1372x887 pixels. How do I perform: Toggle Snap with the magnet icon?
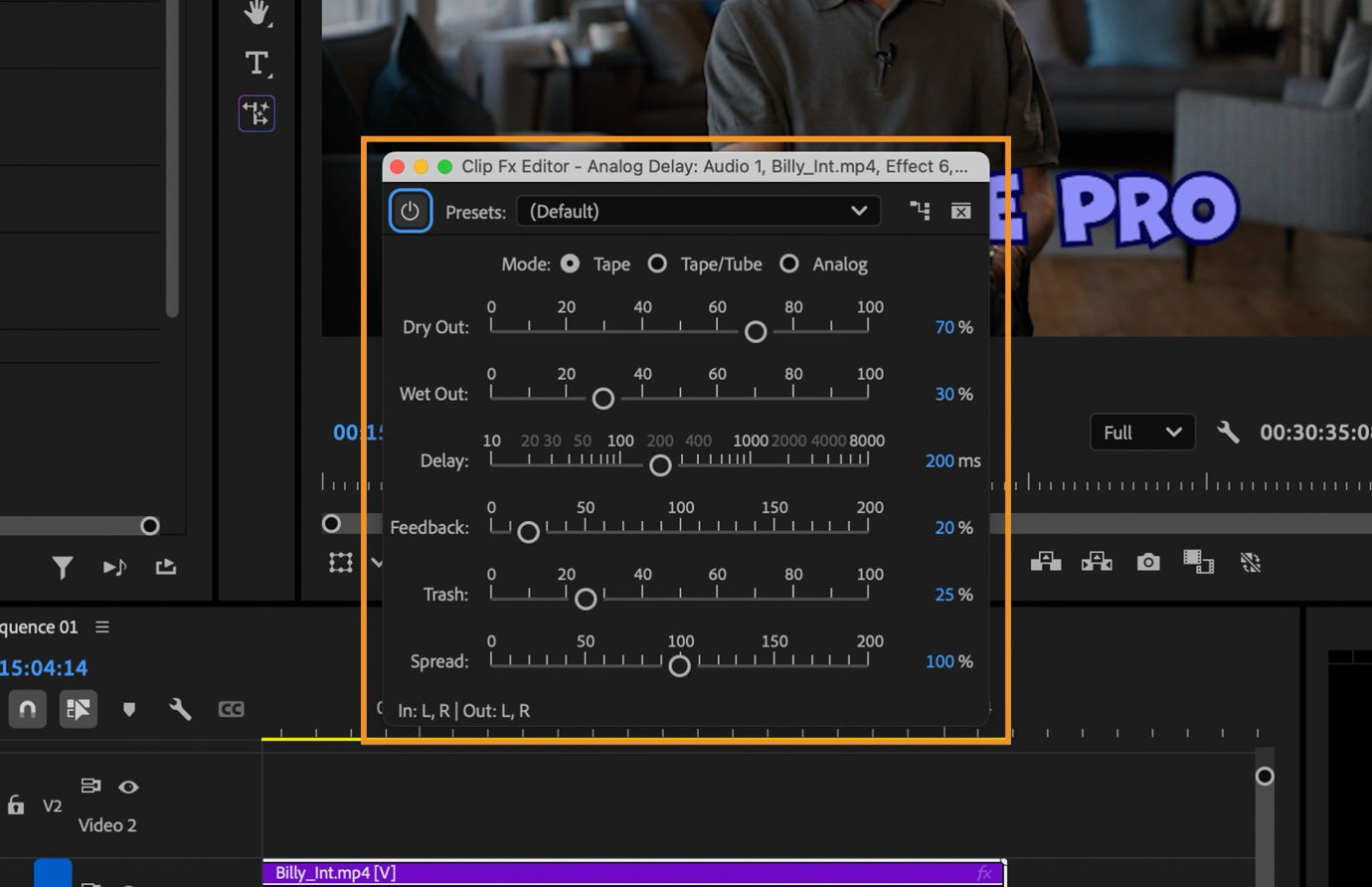tap(27, 709)
